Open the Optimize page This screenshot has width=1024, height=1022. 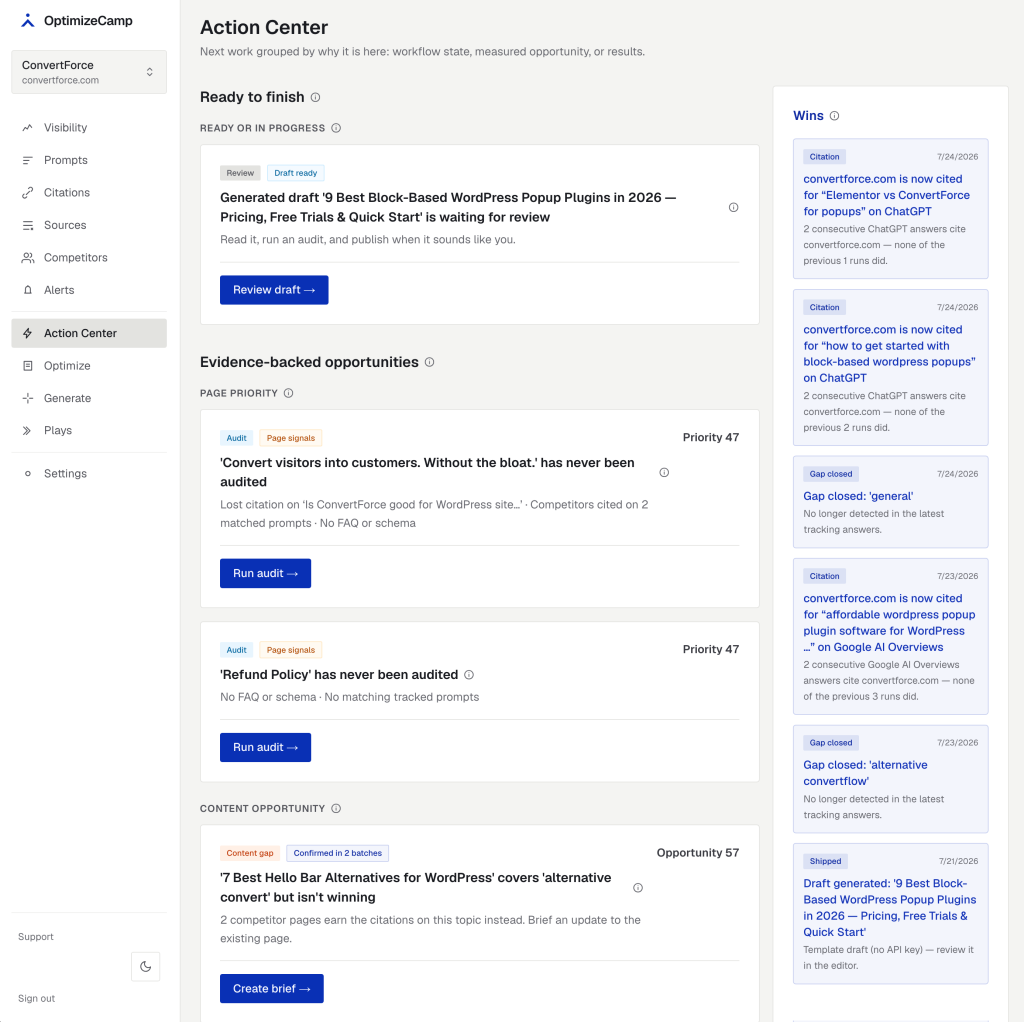(89, 366)
